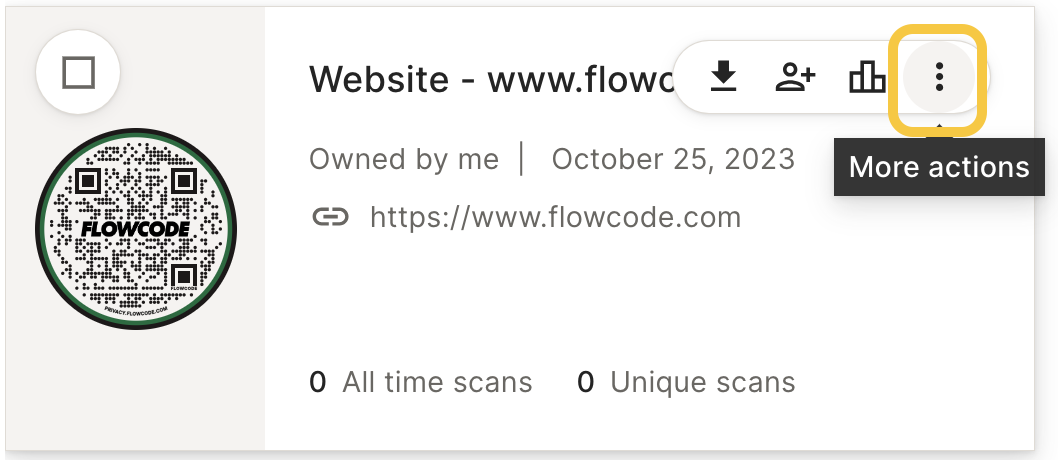The height and width of the screenshot is (460, 1058).
Task: Open the https://www.flowcode.com link
Action: pos(555,217)
